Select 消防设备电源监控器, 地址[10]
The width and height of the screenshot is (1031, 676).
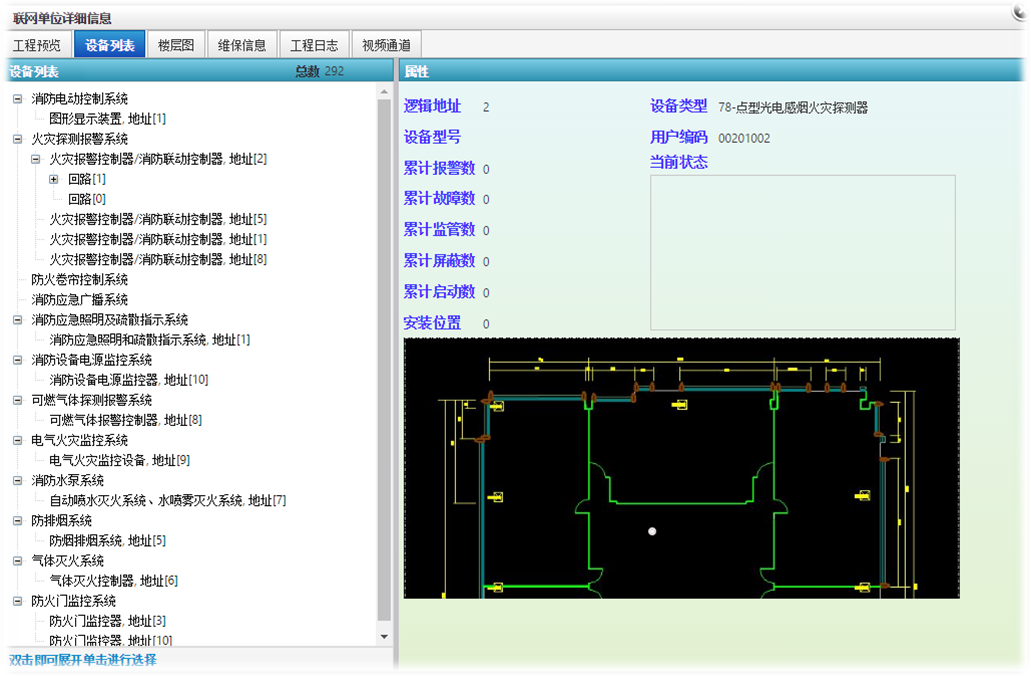[x=129, y=379]
